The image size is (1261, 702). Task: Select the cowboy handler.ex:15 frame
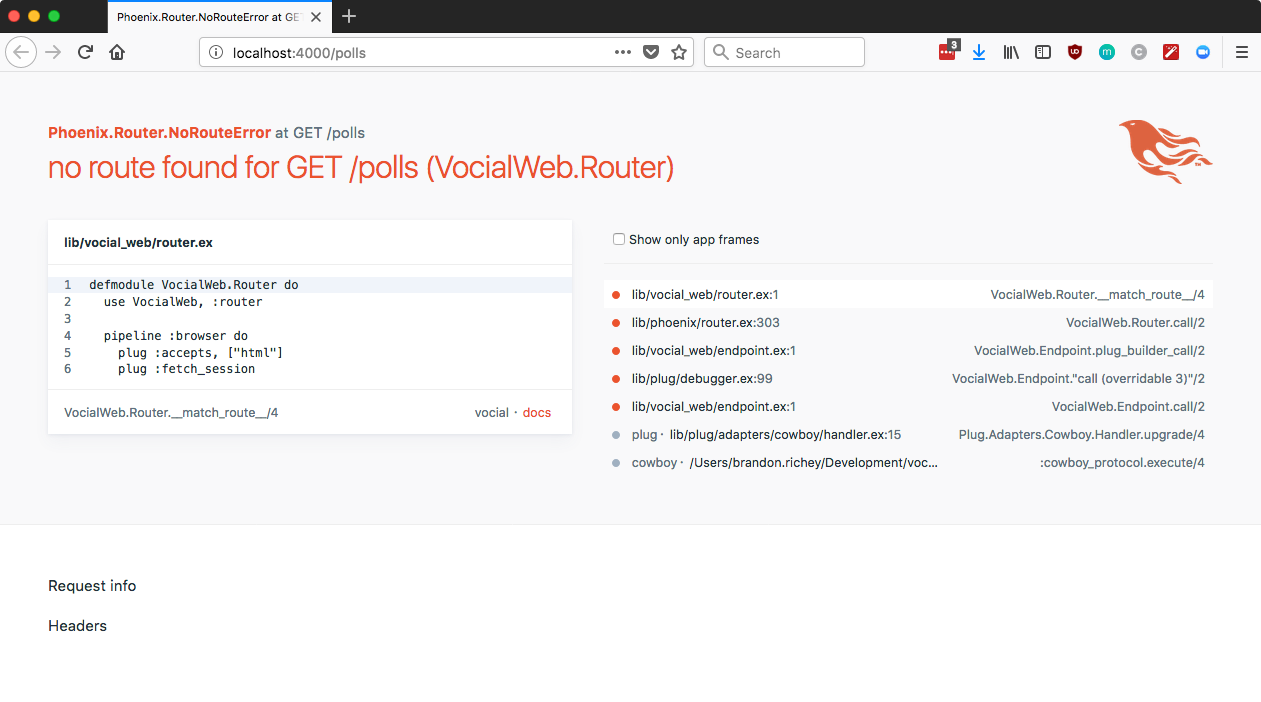(x=908, y=435)
